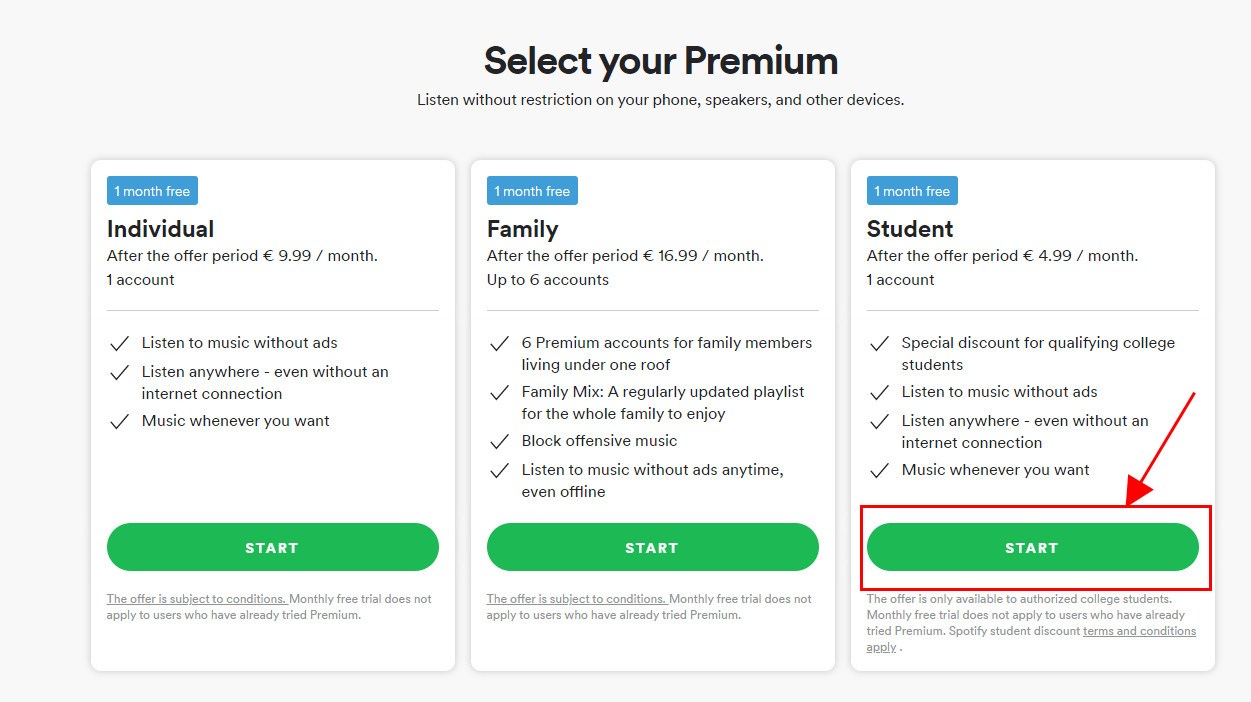
Task: Click the checkmark beside 'Listen to music without ads' Individual
Action: click(x=120, y=342)
